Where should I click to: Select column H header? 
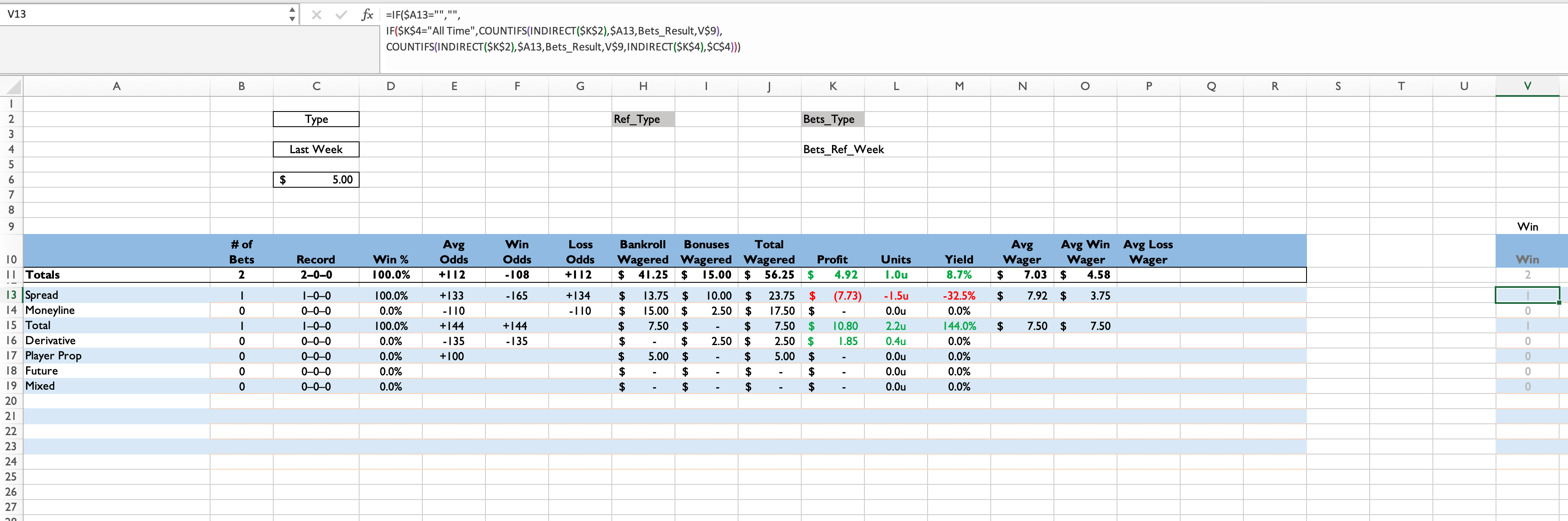pos(643,86)
